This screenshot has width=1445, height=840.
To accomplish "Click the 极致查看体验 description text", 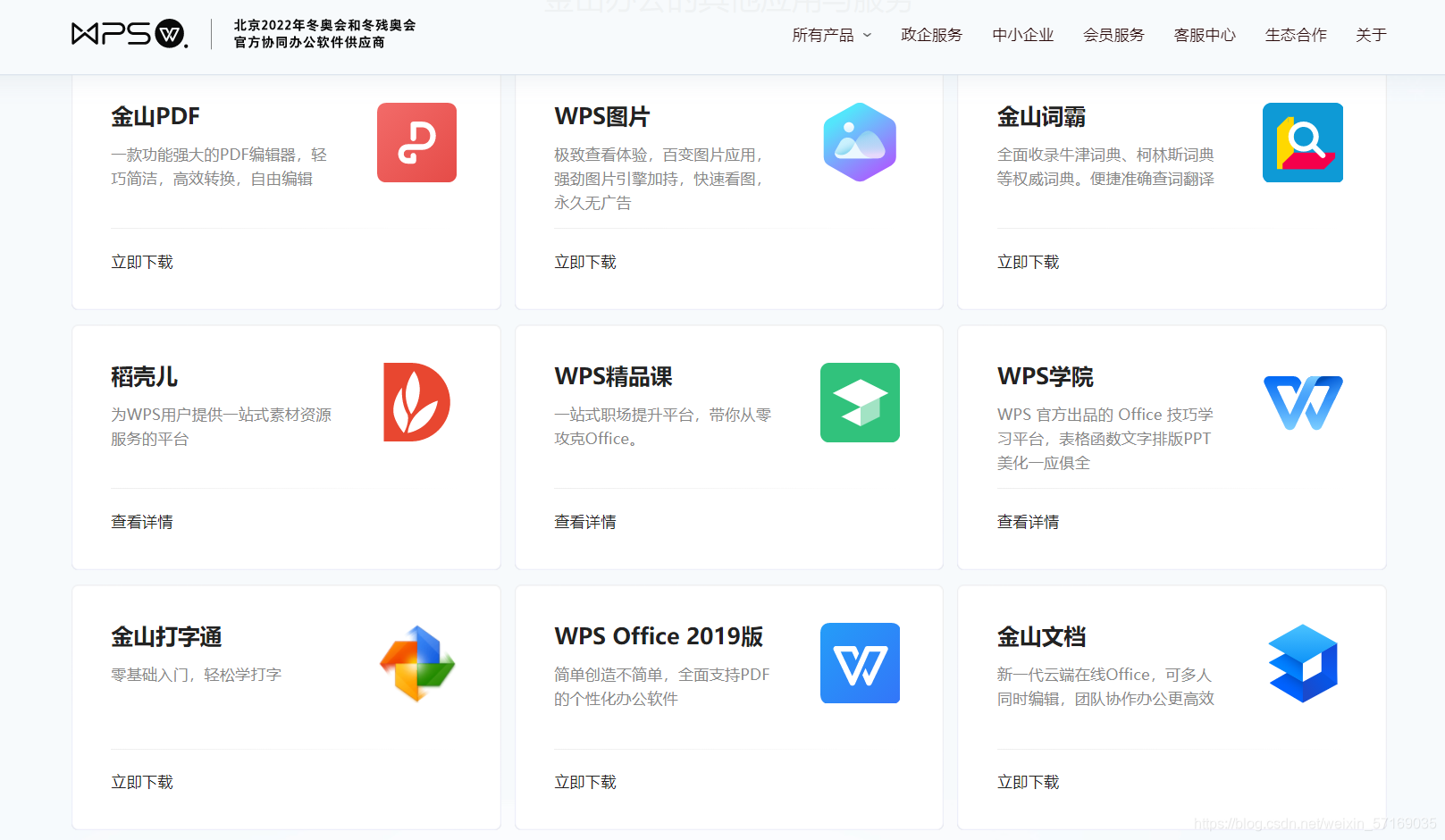I will tap(659, 179).
